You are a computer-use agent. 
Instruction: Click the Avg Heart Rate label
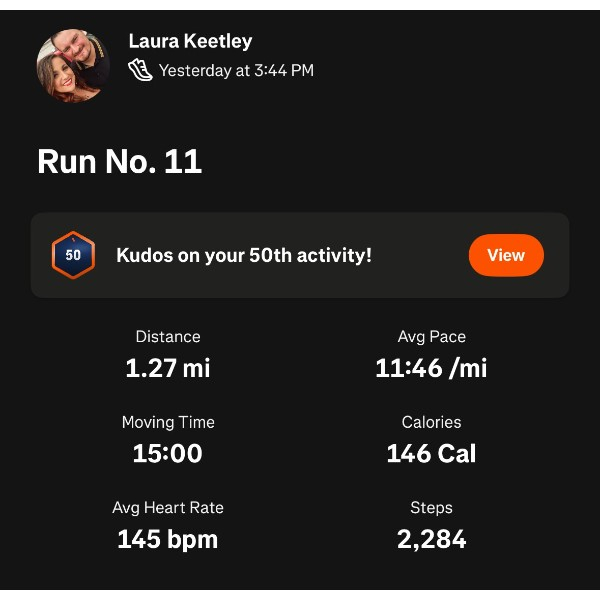click(168, 508)
